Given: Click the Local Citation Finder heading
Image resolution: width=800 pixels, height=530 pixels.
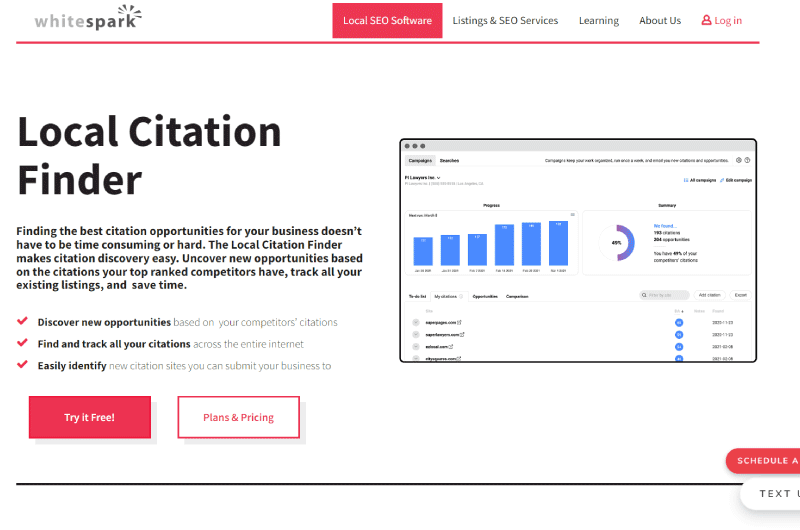Looking at the screenshot, I should (149, 156).
